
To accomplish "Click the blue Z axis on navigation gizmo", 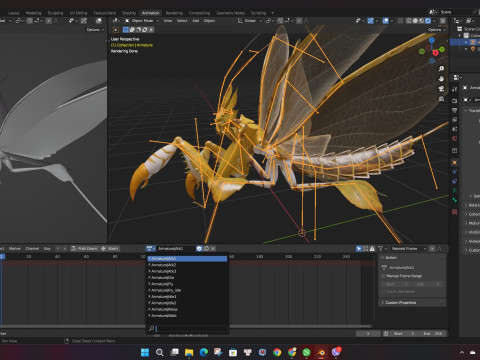I will (432, 40).
